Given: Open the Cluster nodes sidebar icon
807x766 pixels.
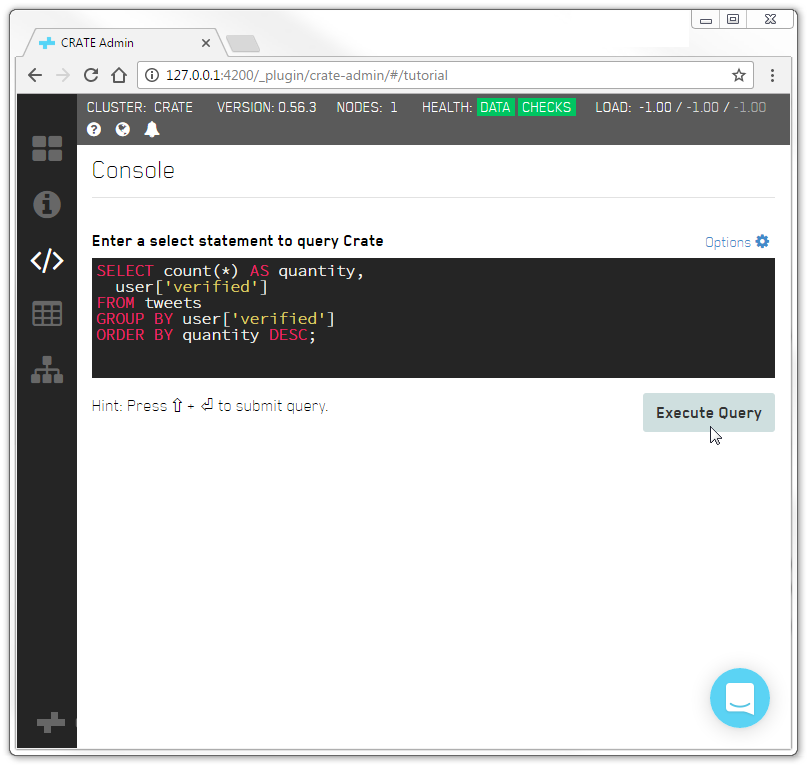Looking at the screenshot, I should click(x=47, y=370).
